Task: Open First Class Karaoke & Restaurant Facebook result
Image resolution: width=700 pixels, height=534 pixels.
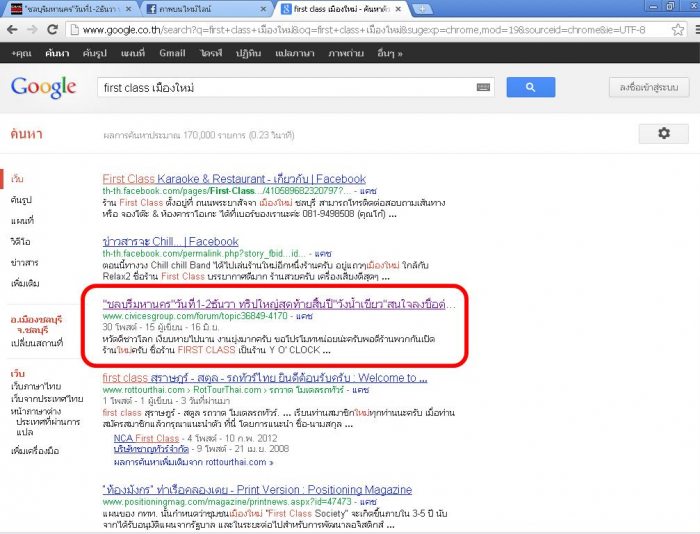Action: pos(234,179)
